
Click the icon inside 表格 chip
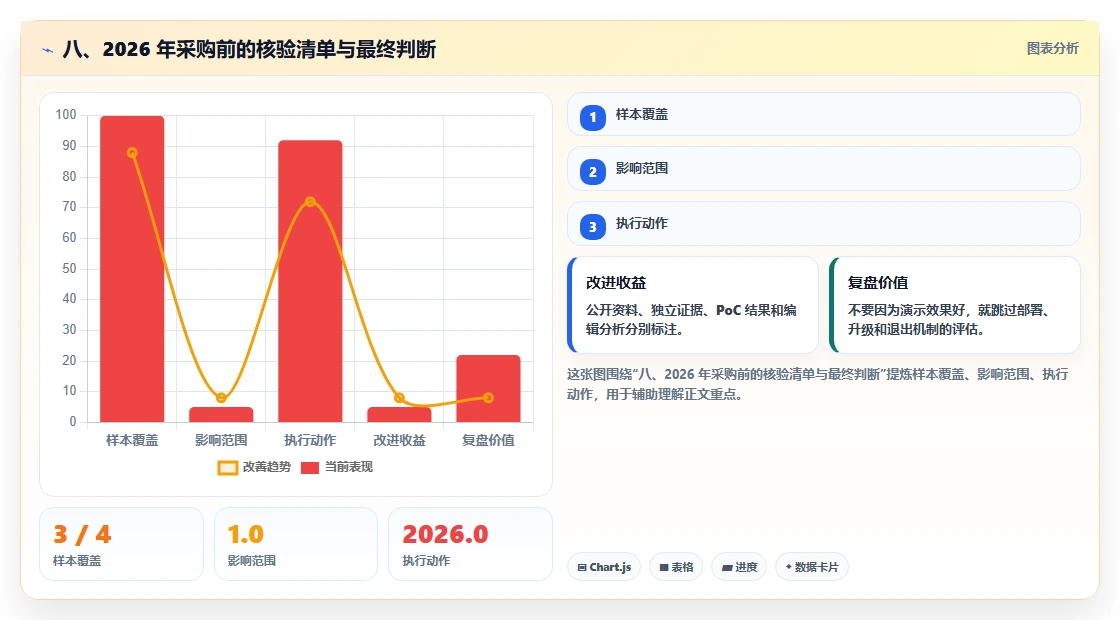coord(664,567)
